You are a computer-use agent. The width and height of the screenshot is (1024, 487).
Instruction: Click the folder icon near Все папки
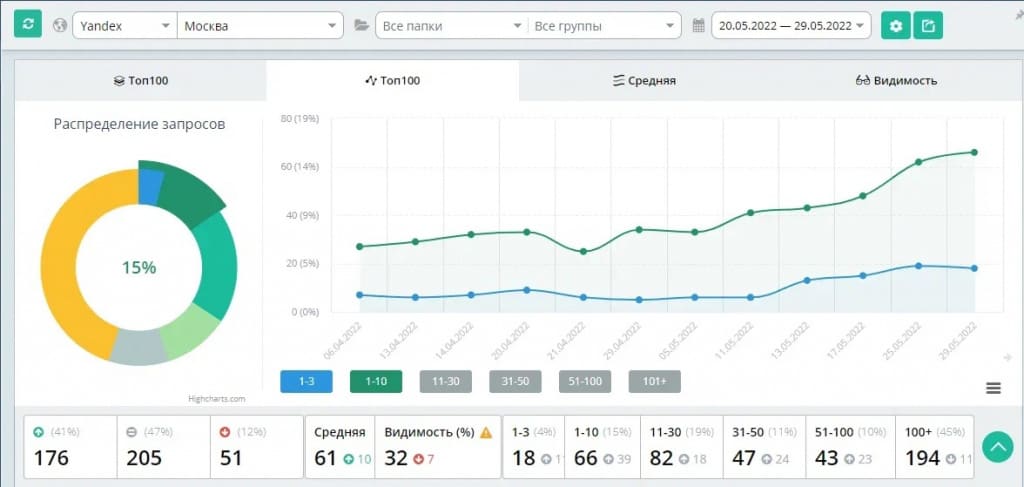click(361, 26)
